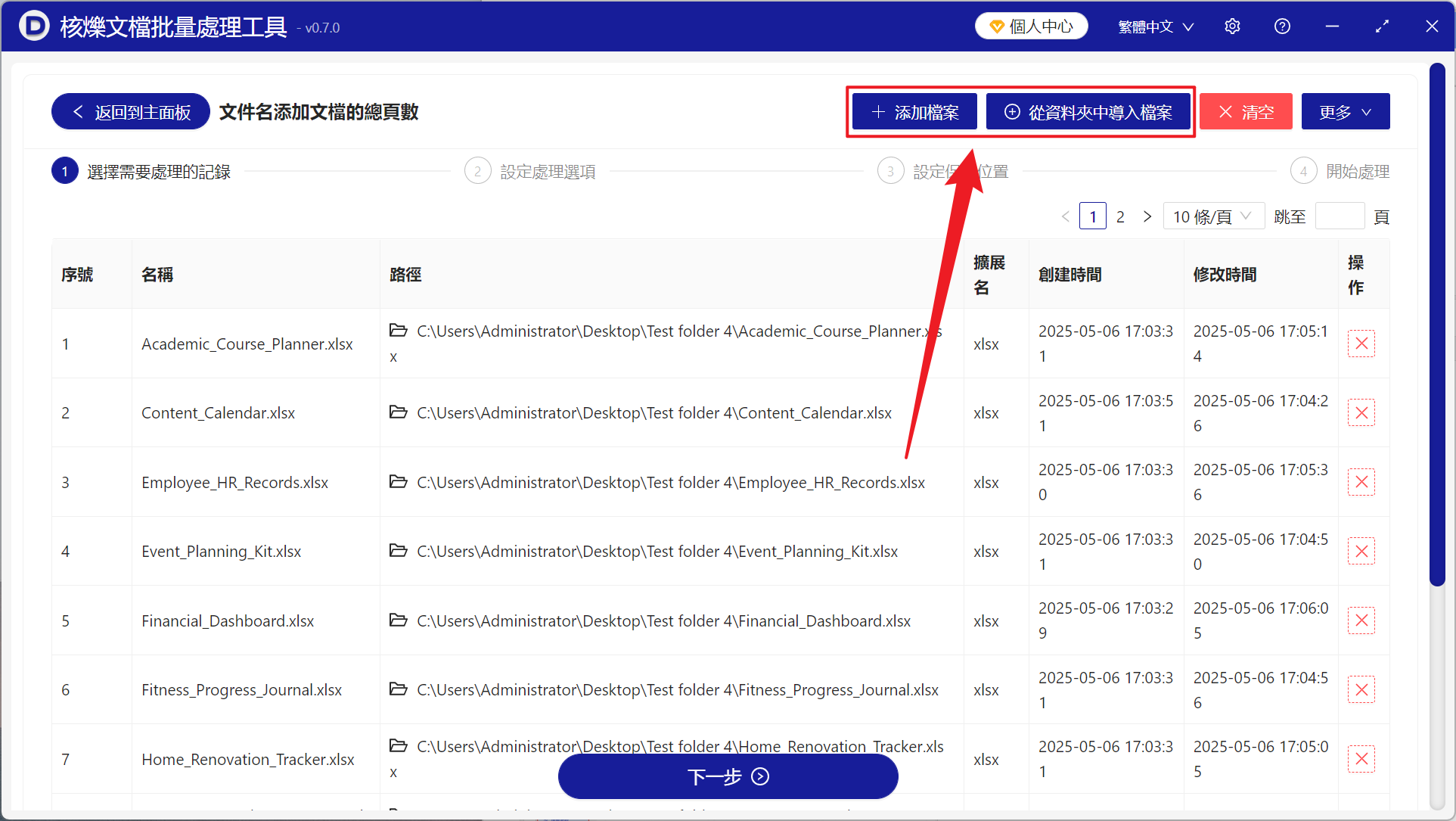Click 從資料夾中導入檔案 import button

click(x=1088, y=112)
